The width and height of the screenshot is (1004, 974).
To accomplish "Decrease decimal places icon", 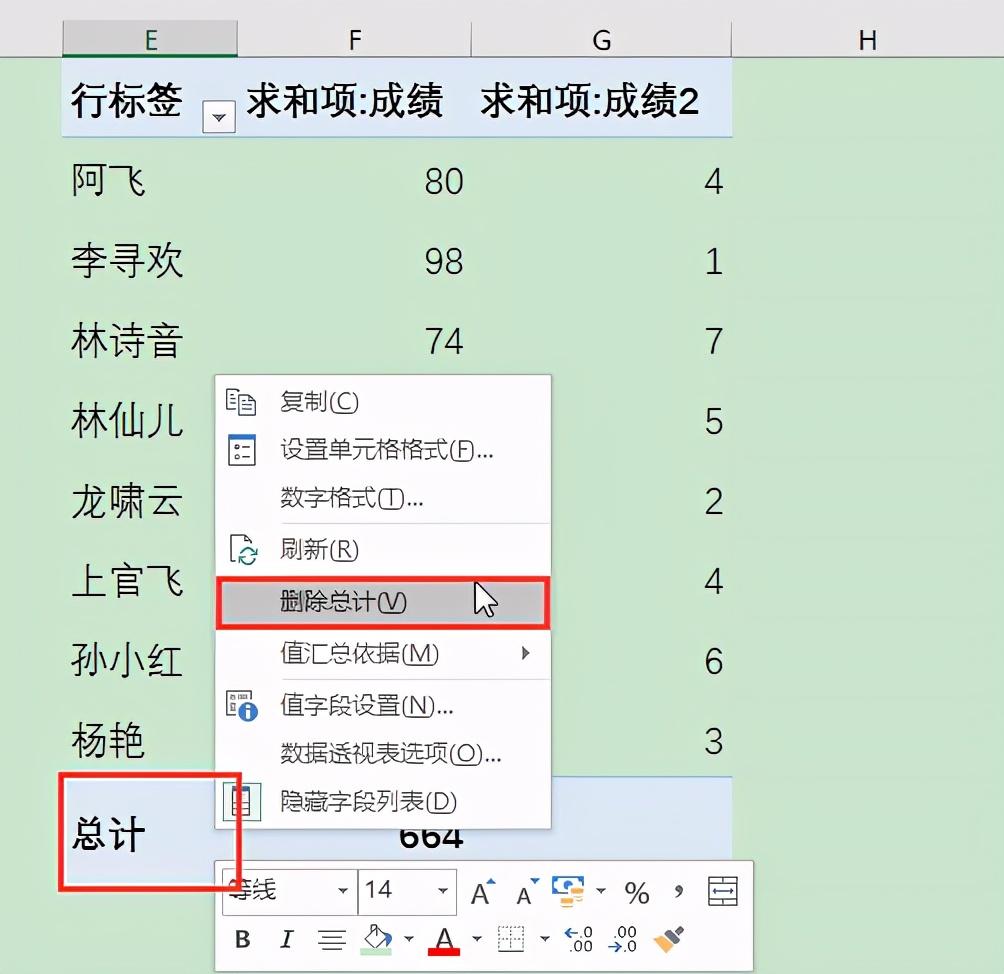I will pos(622,939).
